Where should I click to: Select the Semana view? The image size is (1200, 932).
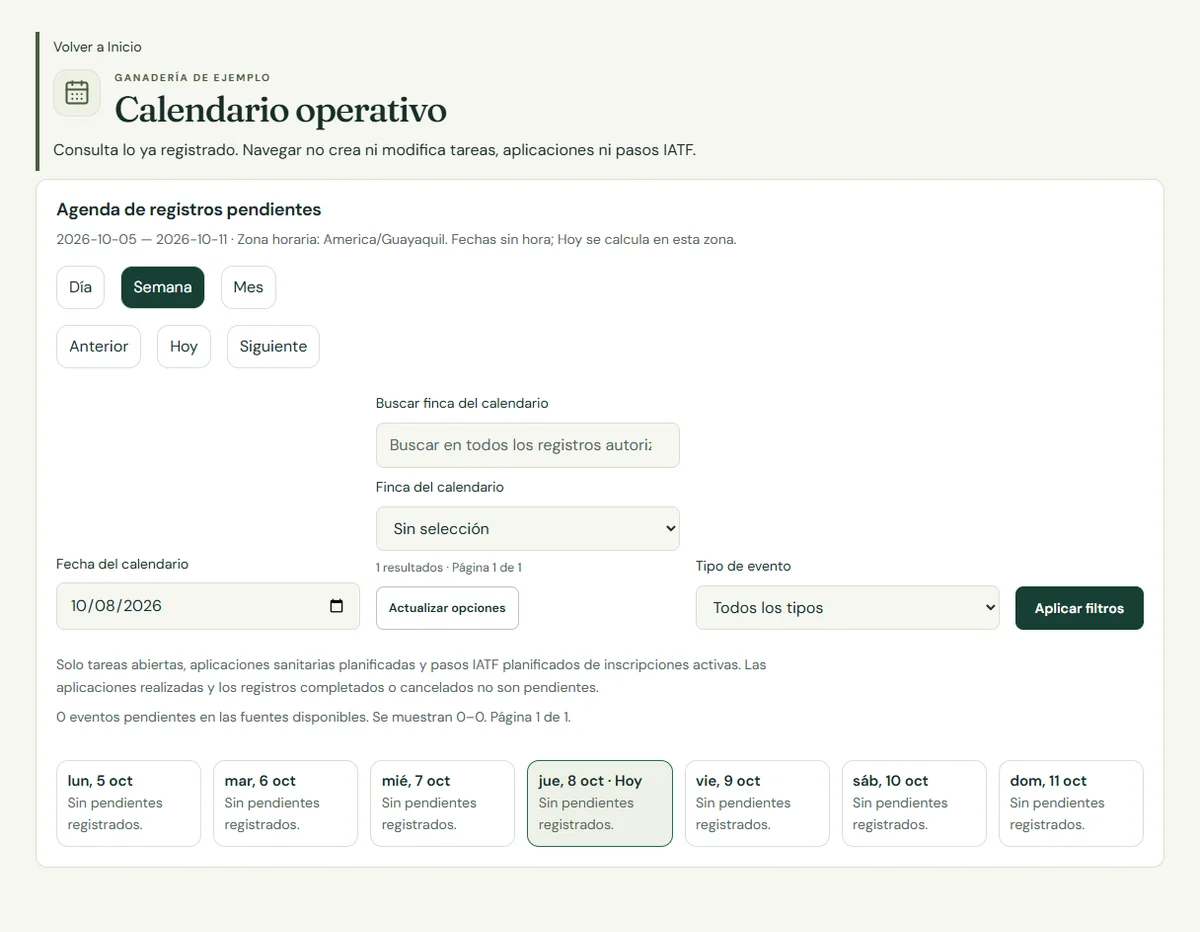coord(163,287)
